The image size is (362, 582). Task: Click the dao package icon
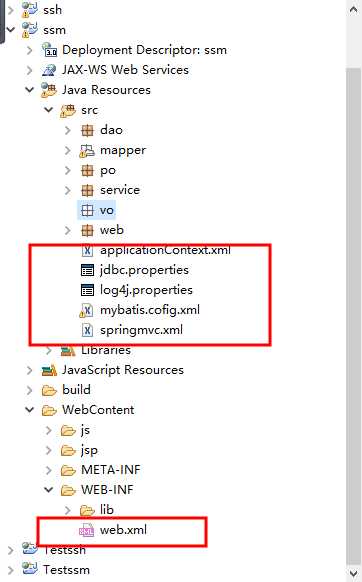tap(87, 130)
